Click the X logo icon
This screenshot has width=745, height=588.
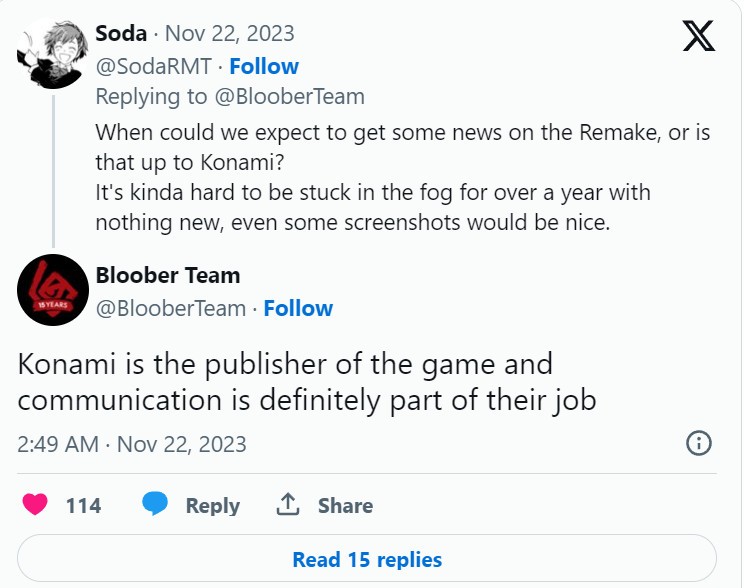[697, 37]
